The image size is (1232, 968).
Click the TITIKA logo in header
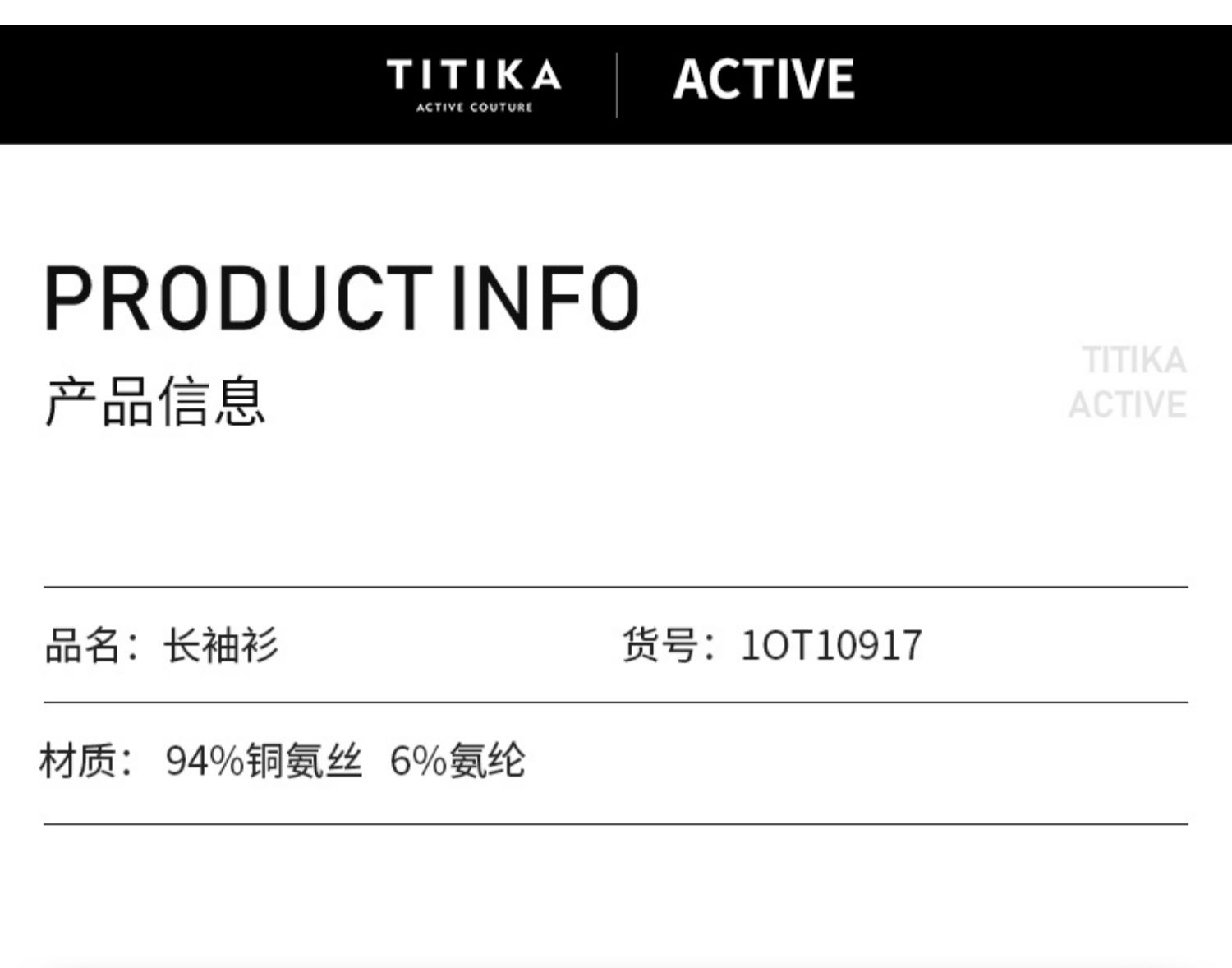point(474,75)
